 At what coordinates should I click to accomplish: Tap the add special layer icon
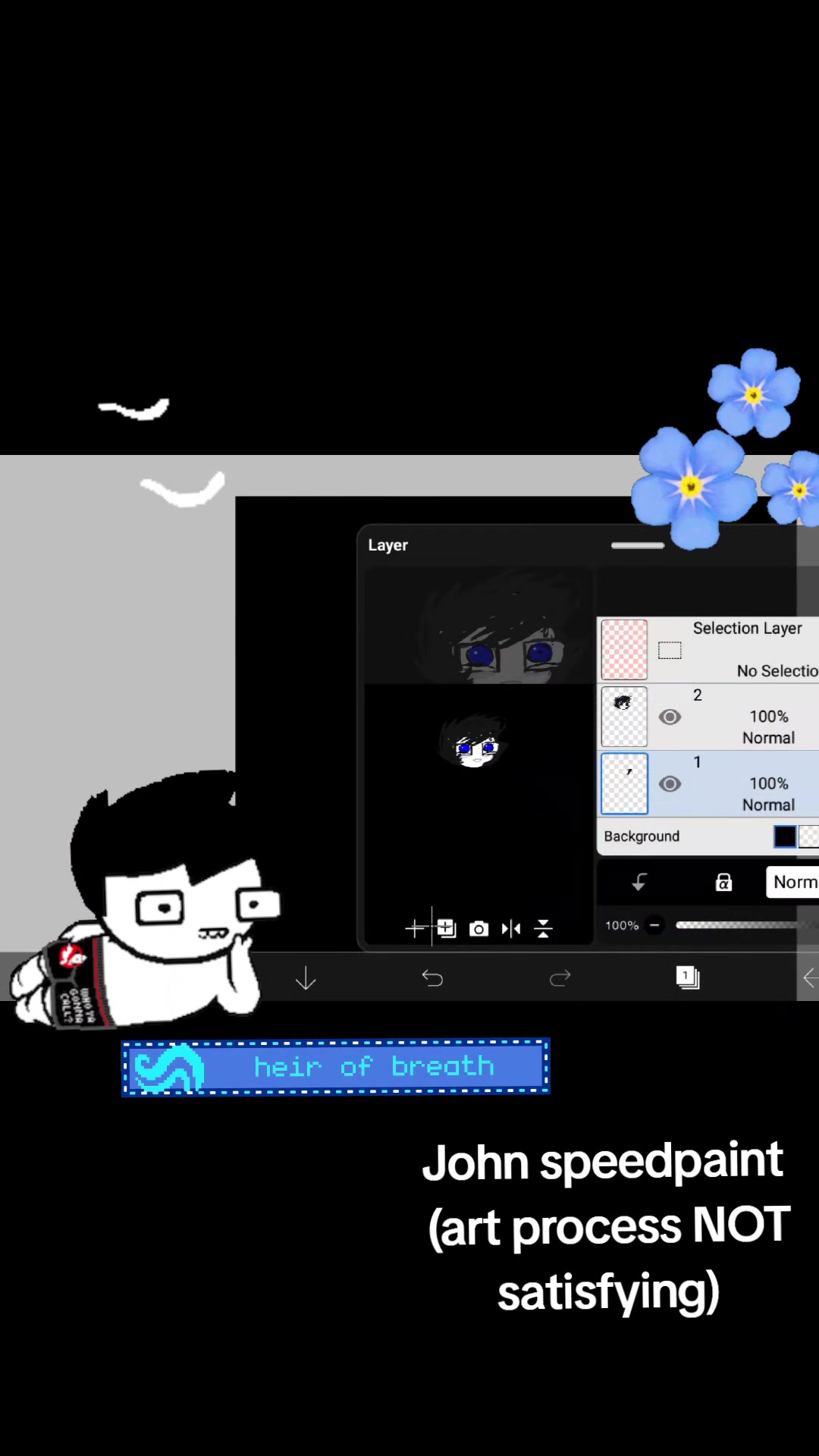[x=447, y=928]
